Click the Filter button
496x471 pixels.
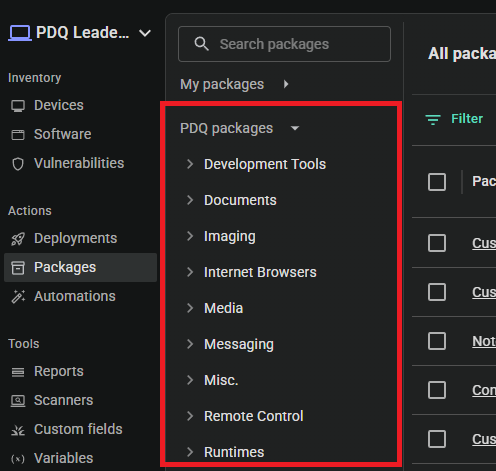tap(454, 119)
